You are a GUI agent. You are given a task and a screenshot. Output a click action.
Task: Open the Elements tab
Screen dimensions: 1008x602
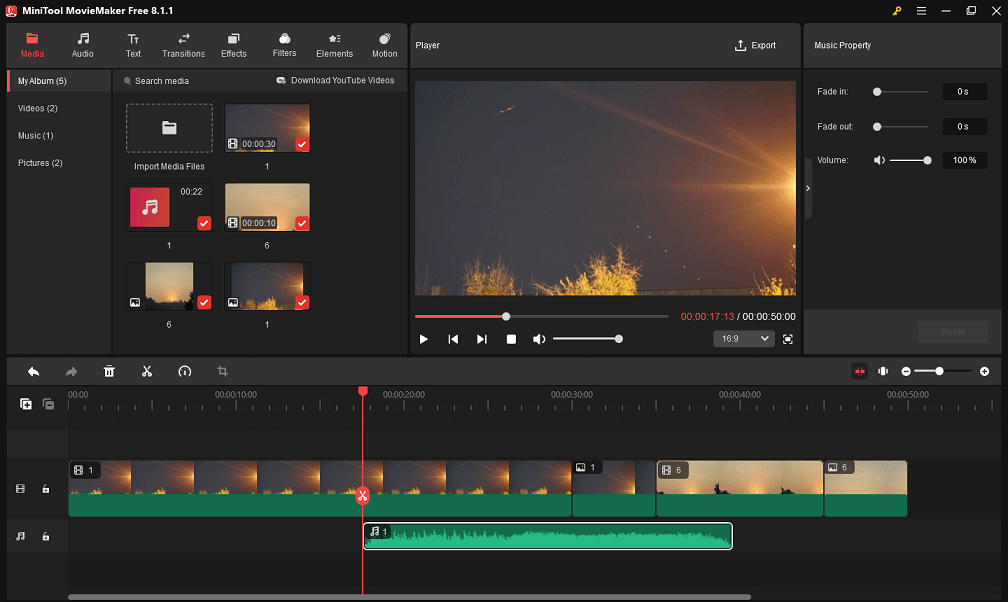click(x=334, y=46)
